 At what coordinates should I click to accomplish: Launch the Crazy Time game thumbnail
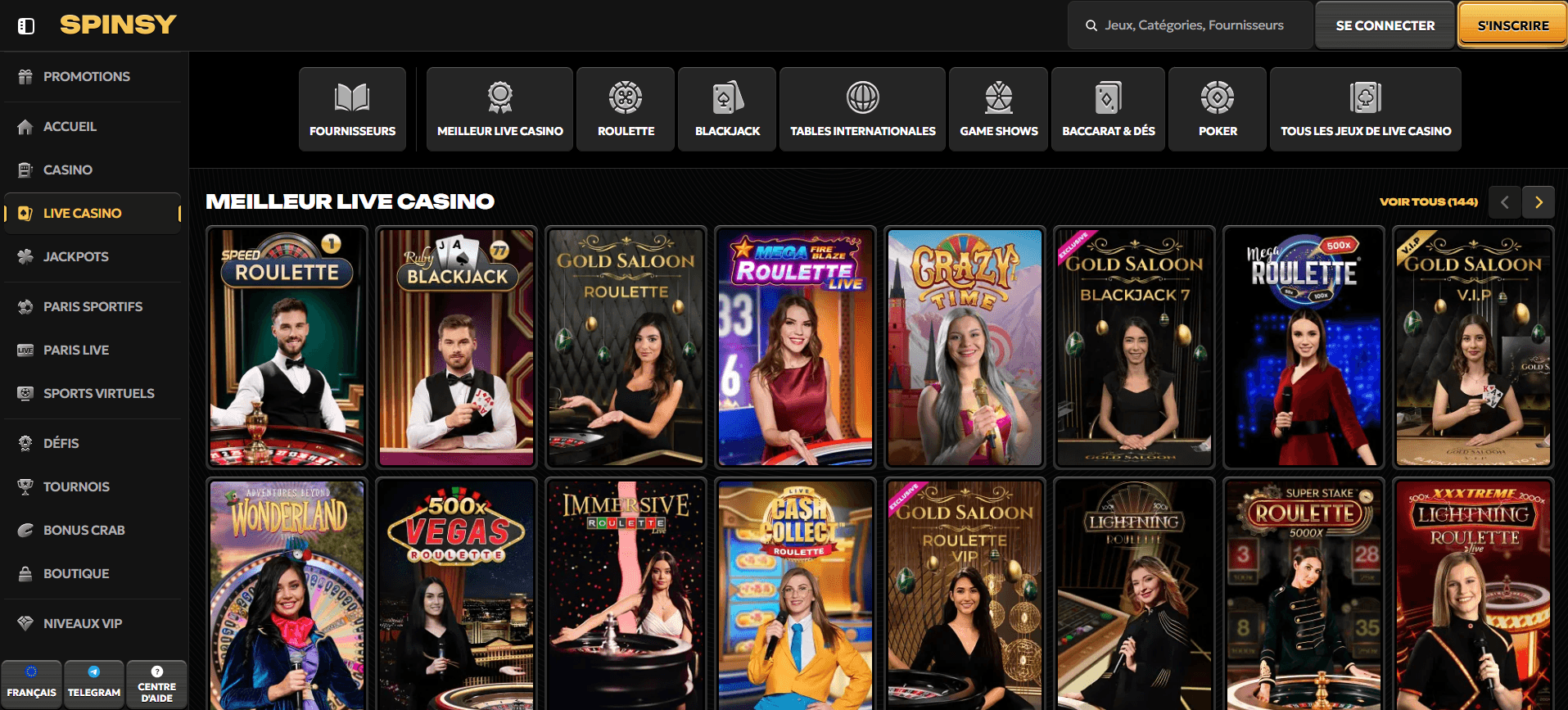(x=965, y=347)
